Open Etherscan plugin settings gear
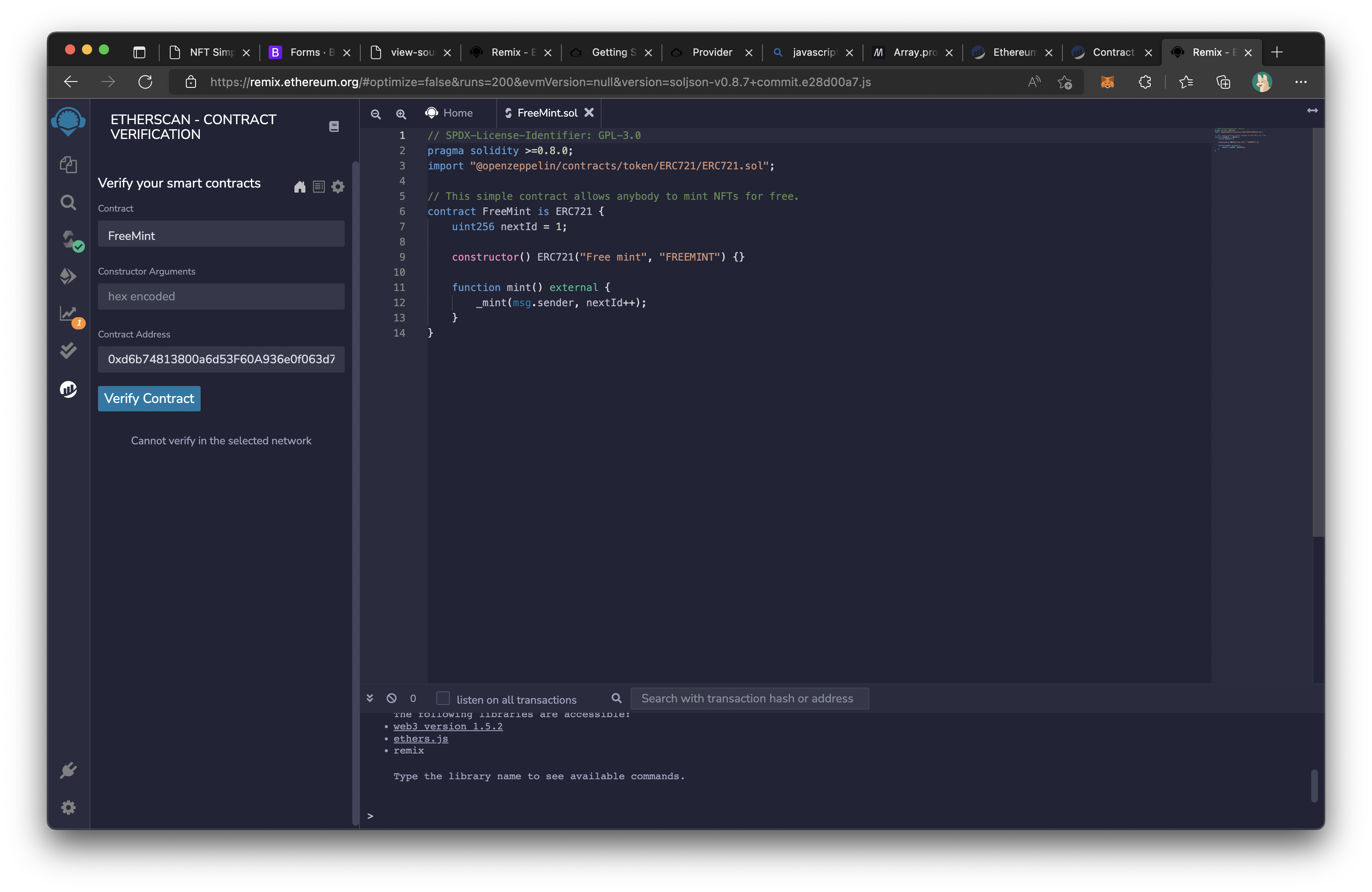The height and width of the screenshot is (892, 1372). [338, 187]
